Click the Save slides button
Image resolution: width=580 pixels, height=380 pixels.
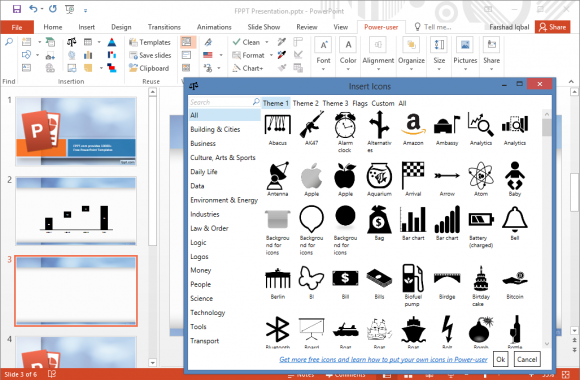point(150,56)
